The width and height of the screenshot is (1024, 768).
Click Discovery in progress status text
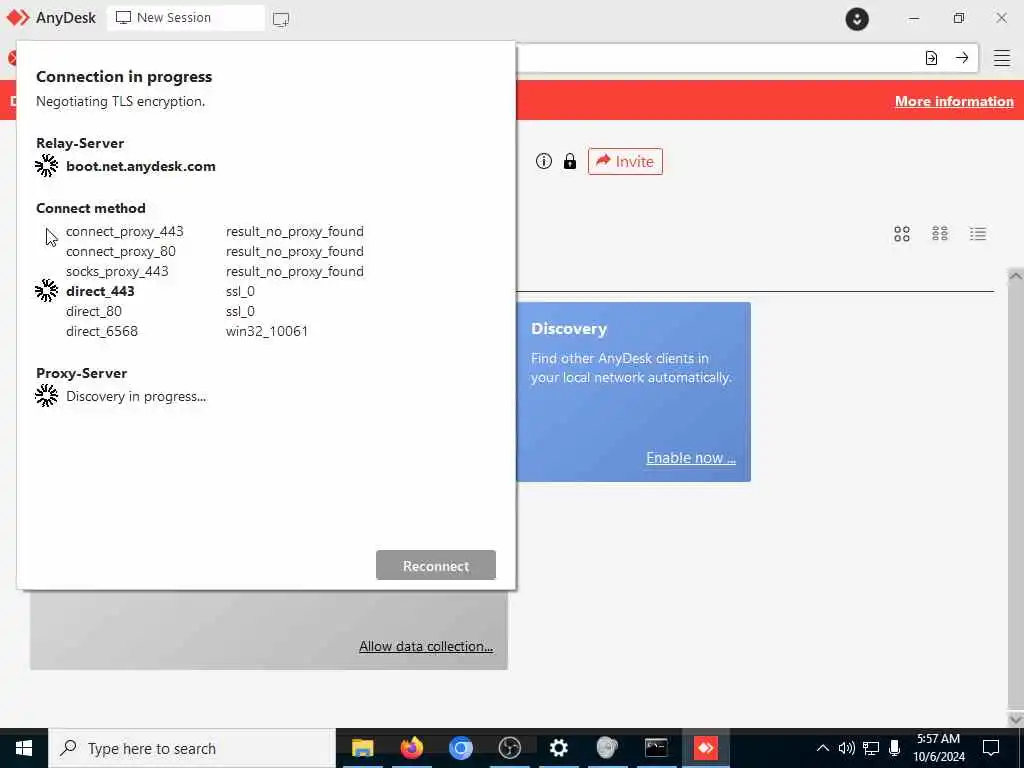coord(136,396)
